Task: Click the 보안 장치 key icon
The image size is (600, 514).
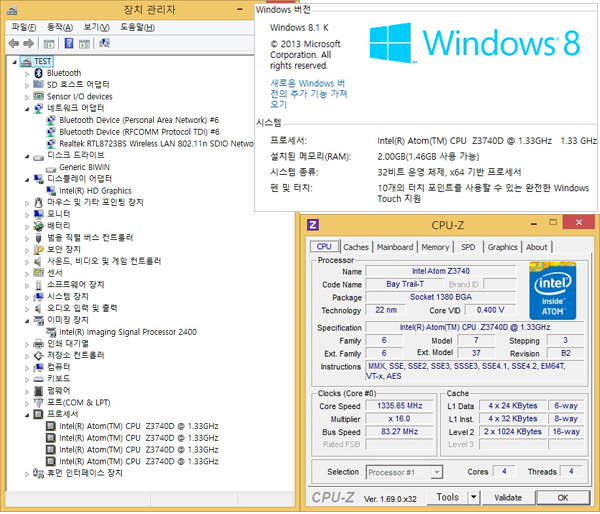Action: (38, 250)
